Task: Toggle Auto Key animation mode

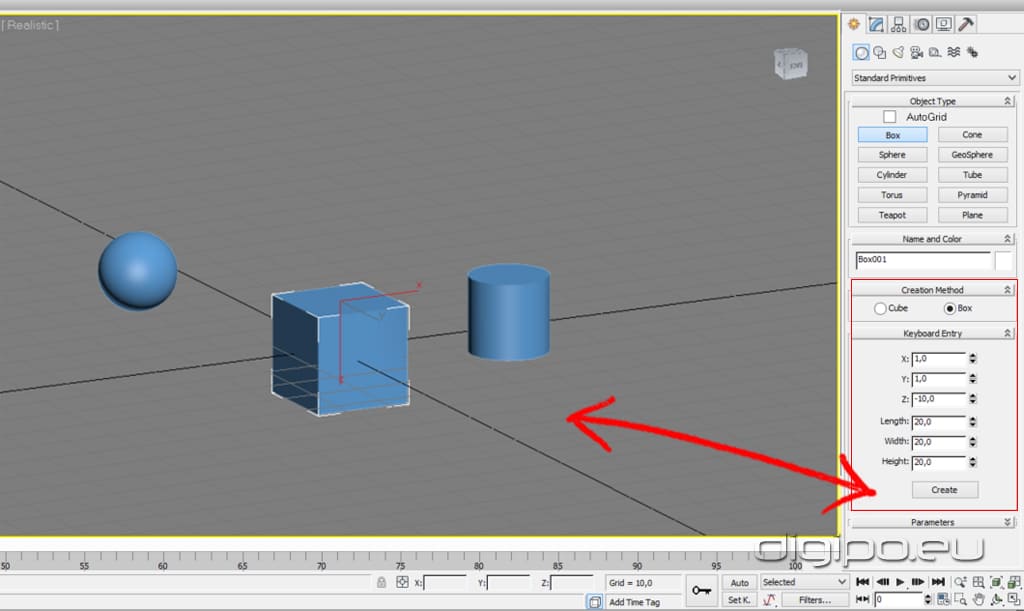Action: click(x=739, y=581)
